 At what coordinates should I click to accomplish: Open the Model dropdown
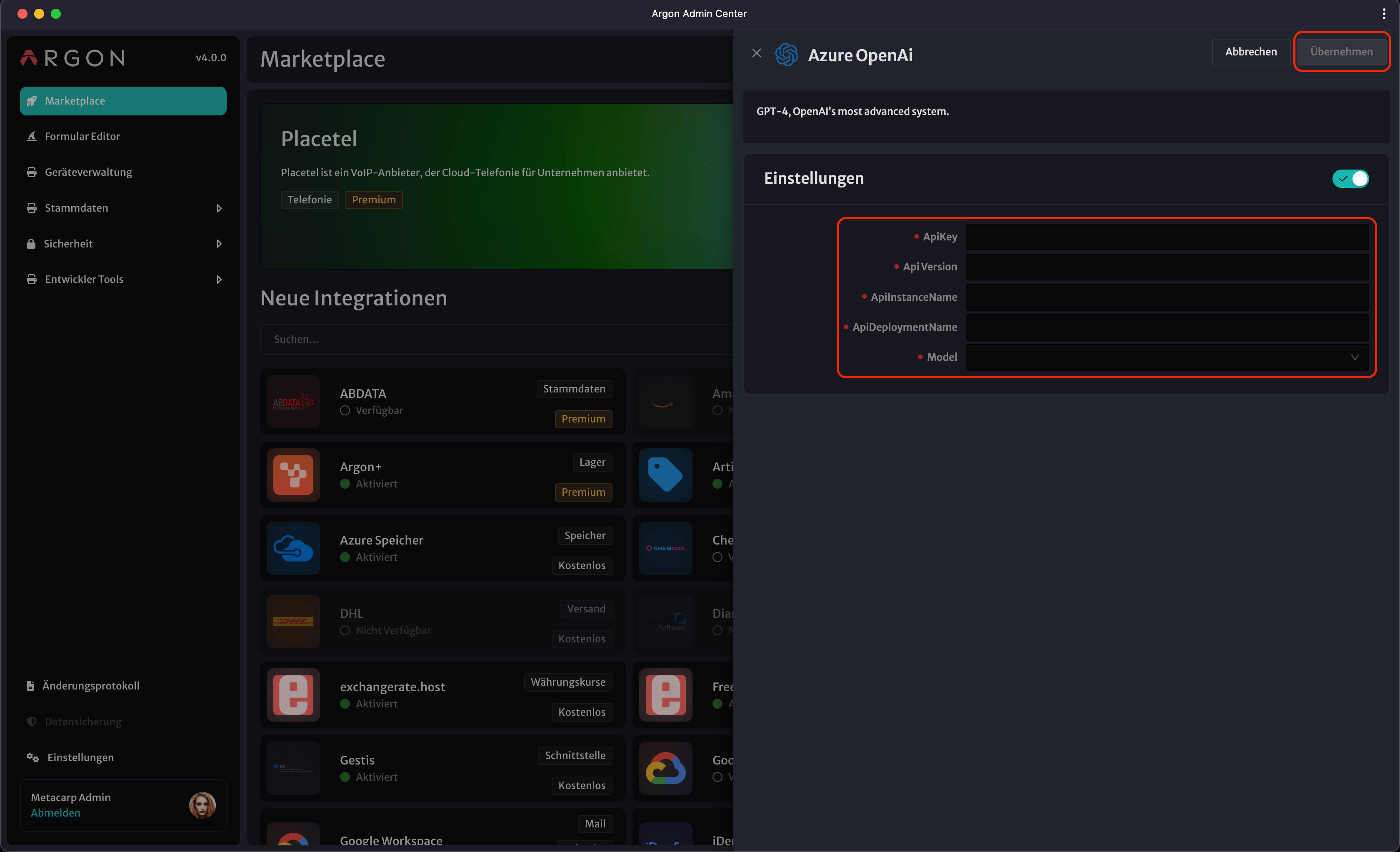tap(1167, 357)
